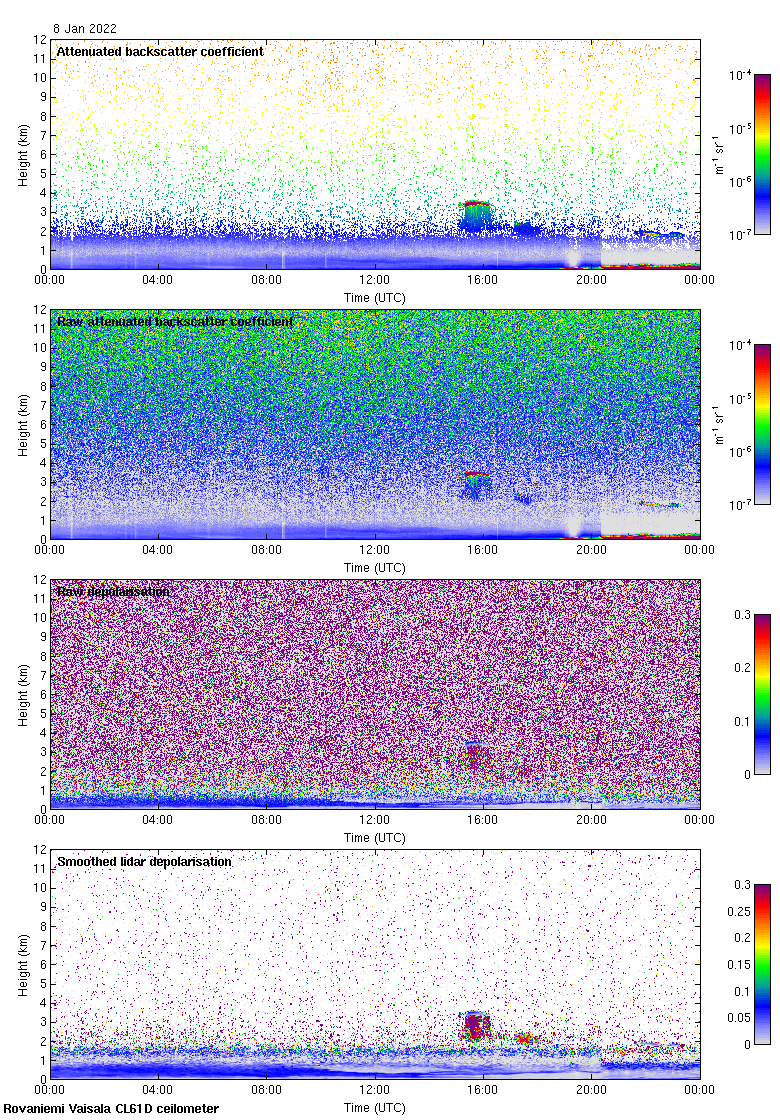Click the smoothed lidar depolarisation colour bar
Screen dimensions: 780x1120
[x=762, y=964]
